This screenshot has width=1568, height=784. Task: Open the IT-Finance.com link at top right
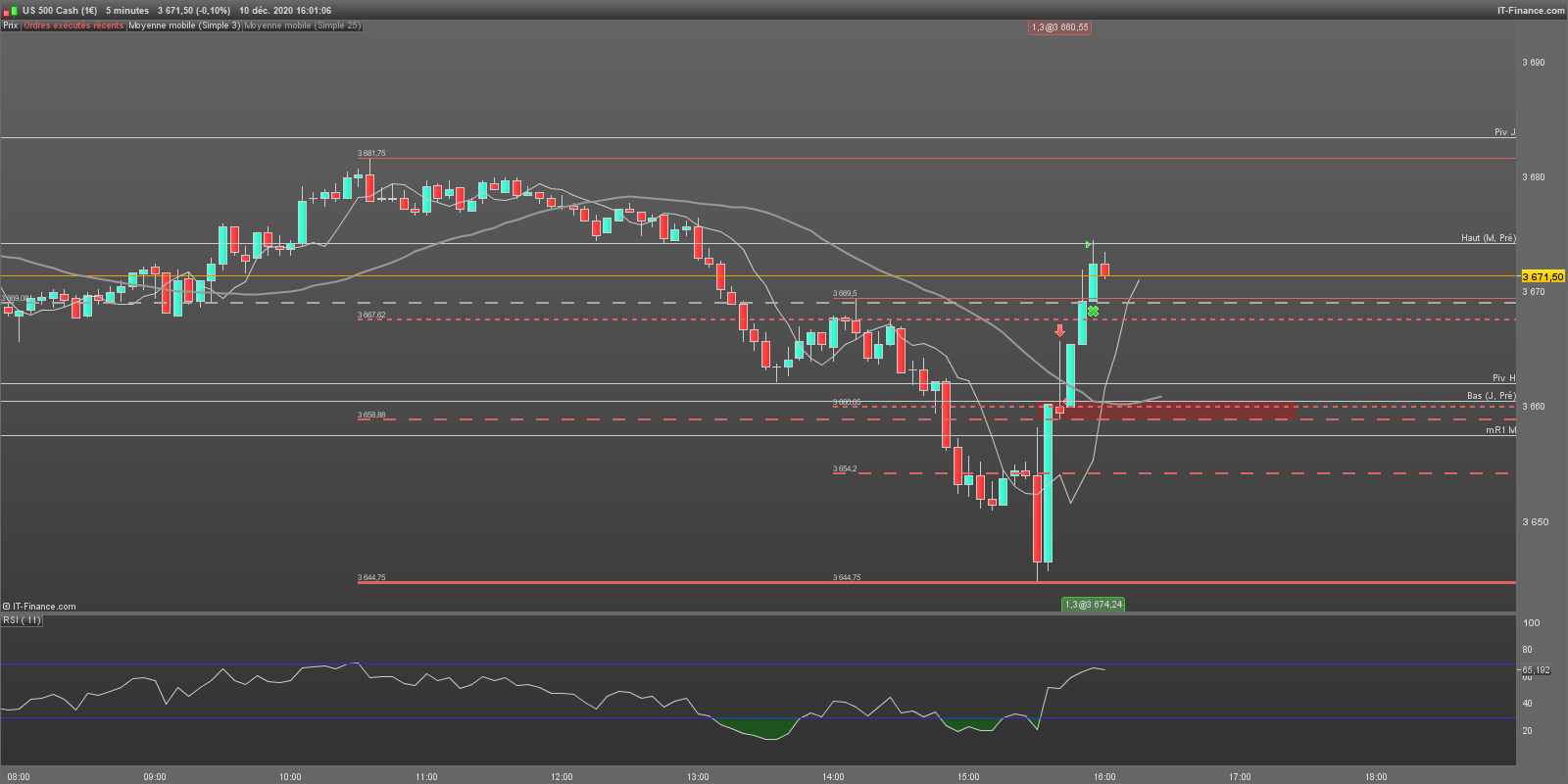(1531, 11)
